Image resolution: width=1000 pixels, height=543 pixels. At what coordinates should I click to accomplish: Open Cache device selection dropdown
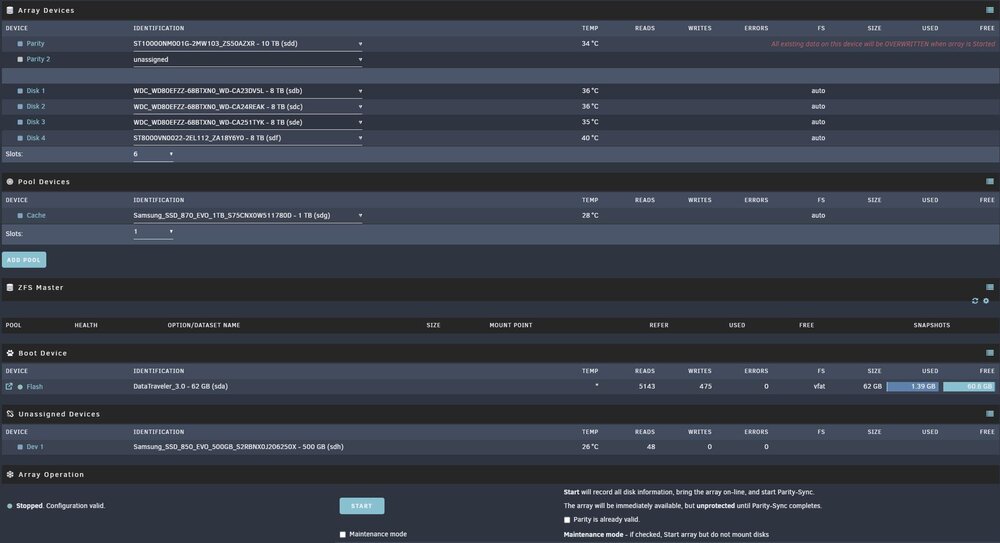247,216
